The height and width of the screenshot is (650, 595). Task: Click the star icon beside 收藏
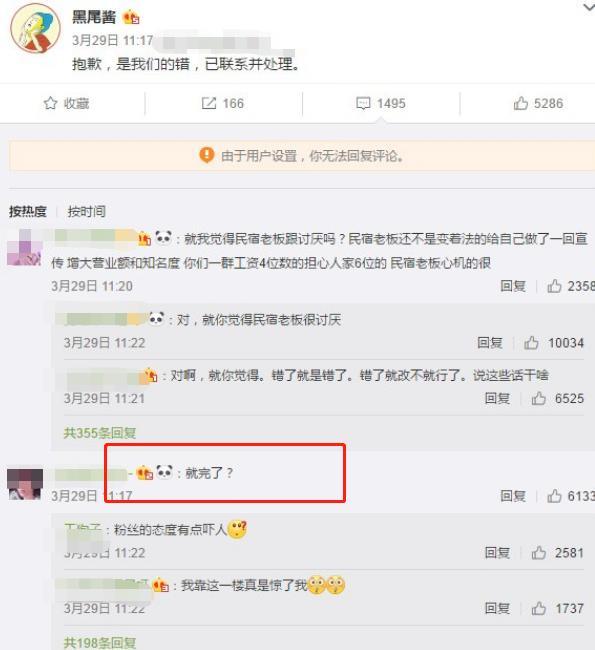pyautogui.click(x=50, y=103)
